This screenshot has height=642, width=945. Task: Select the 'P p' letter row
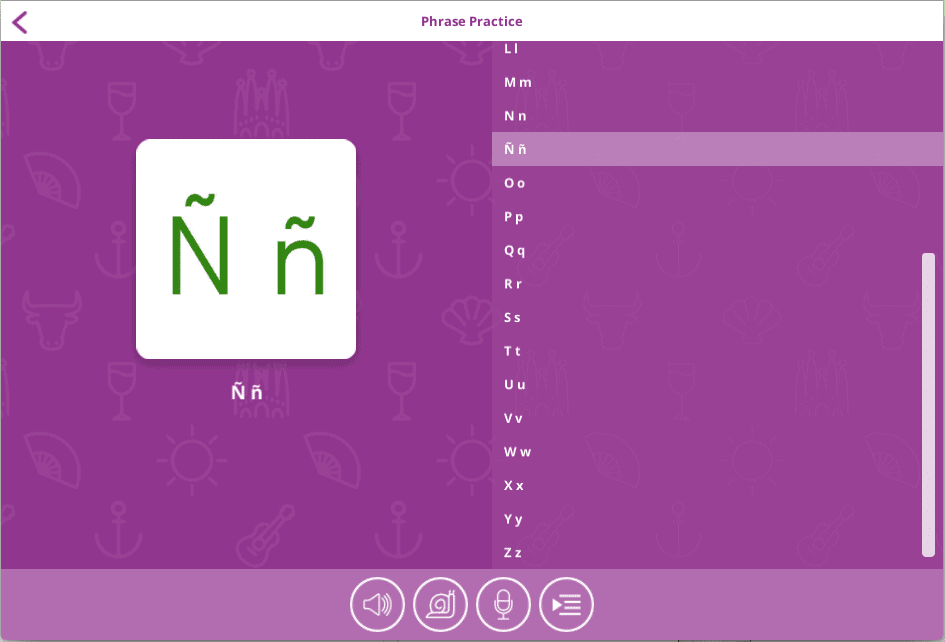click(717, 216)
